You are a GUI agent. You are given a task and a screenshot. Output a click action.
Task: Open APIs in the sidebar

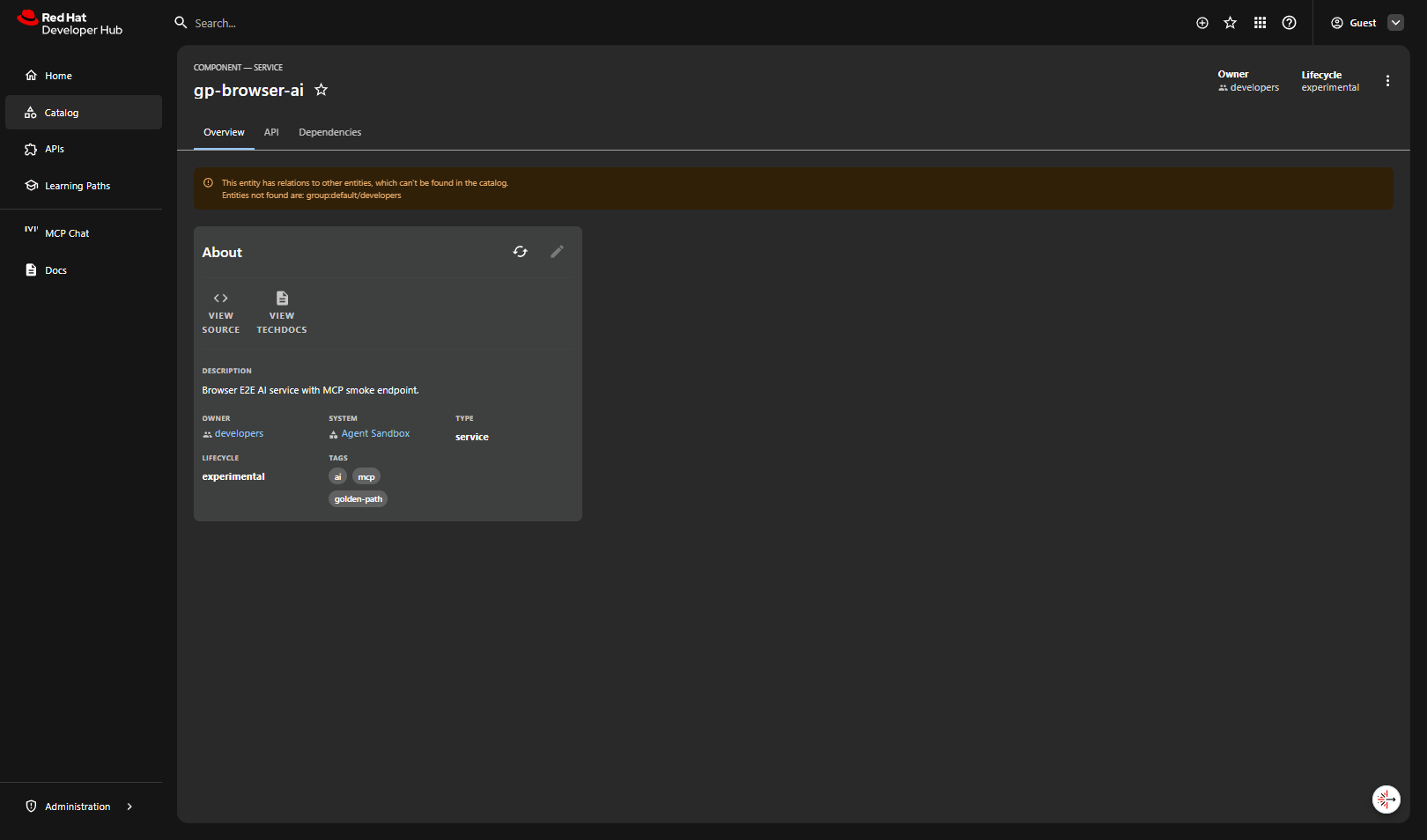[84, 150]
